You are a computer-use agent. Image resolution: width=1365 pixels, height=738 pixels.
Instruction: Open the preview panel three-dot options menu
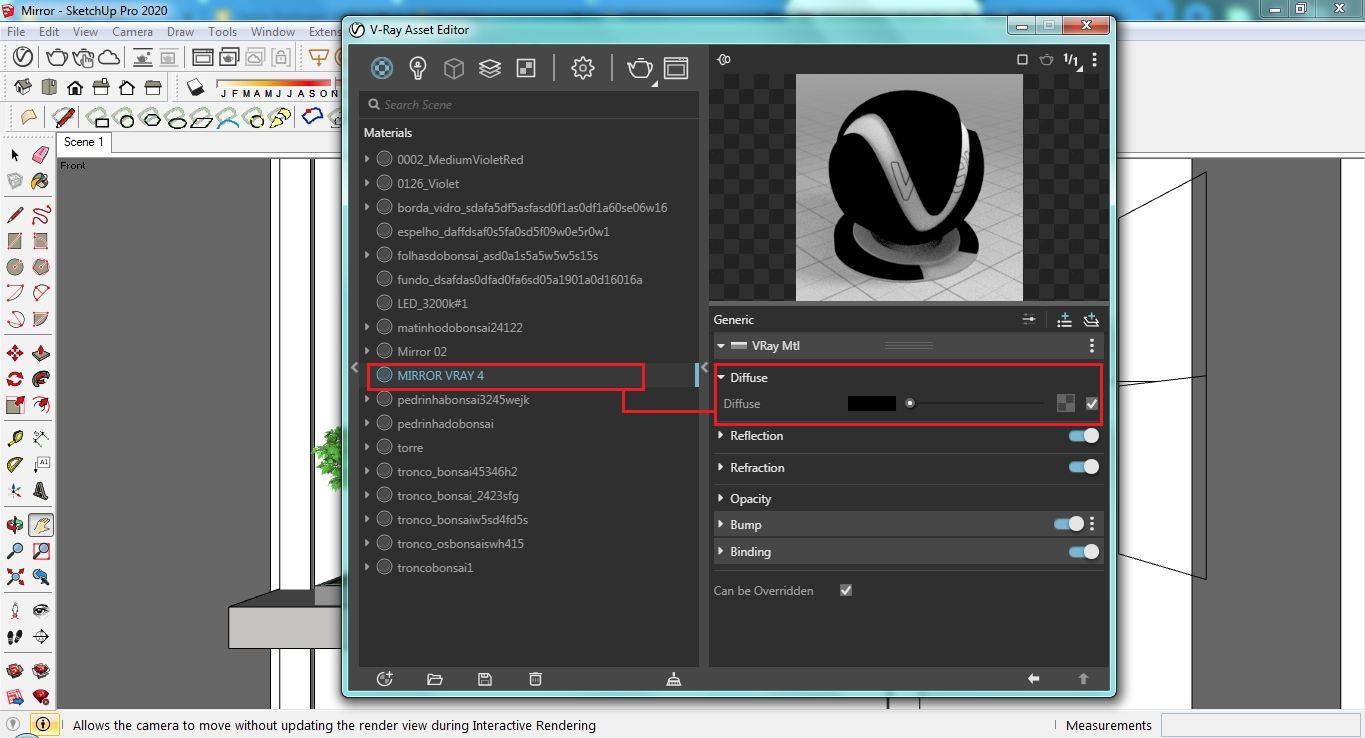click(x=1095, y=60)
